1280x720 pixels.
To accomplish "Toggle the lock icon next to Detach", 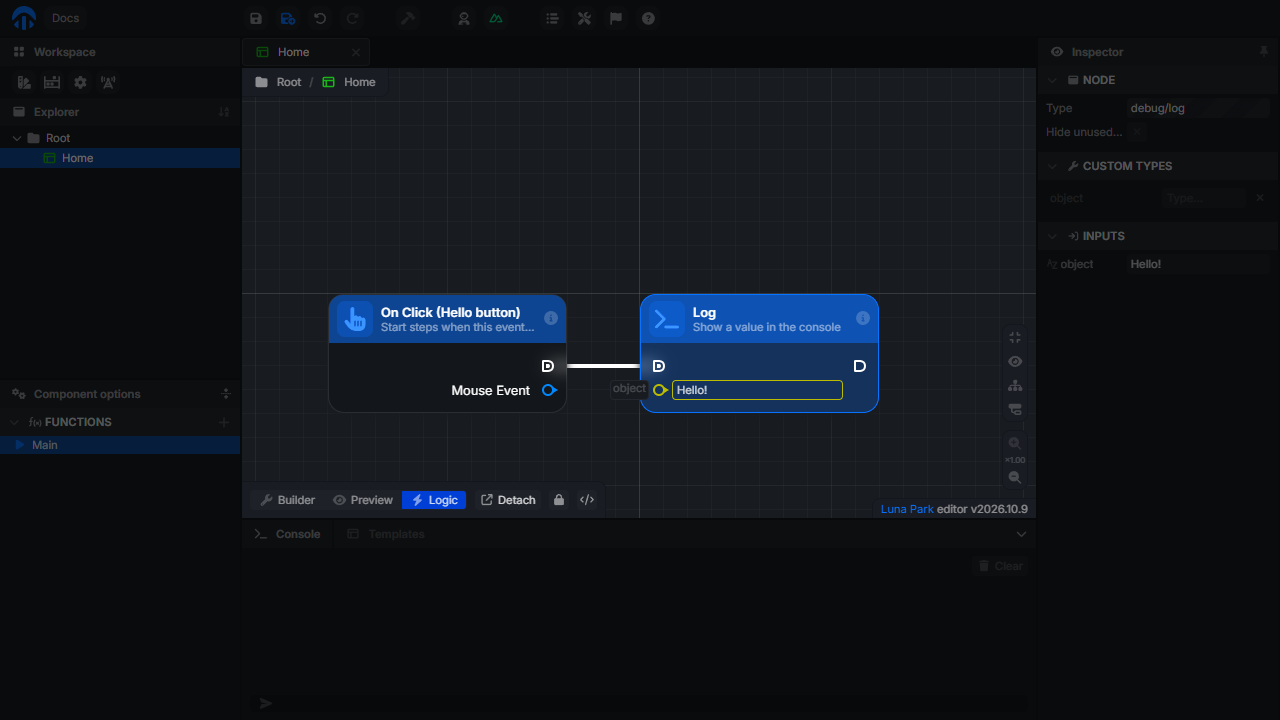I will click(559, 500).
